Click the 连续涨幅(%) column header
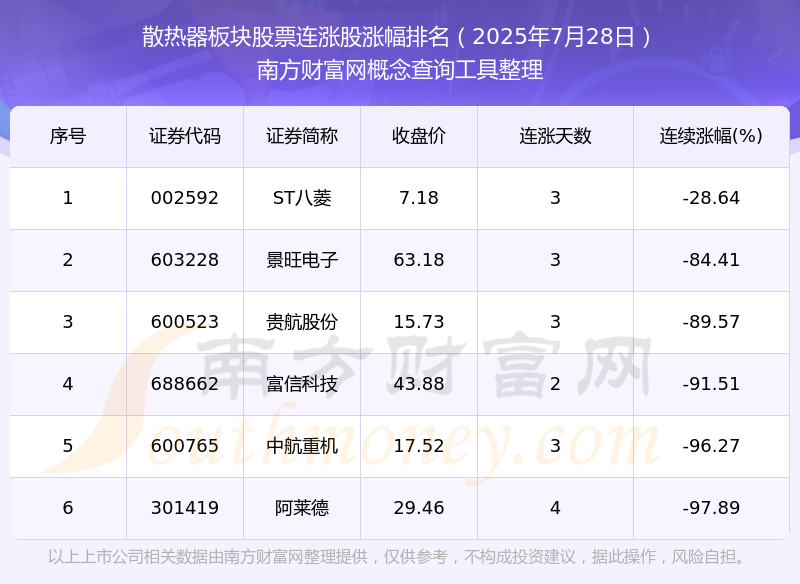The width and height of the screenshot is (800, 584). [711, 136]
